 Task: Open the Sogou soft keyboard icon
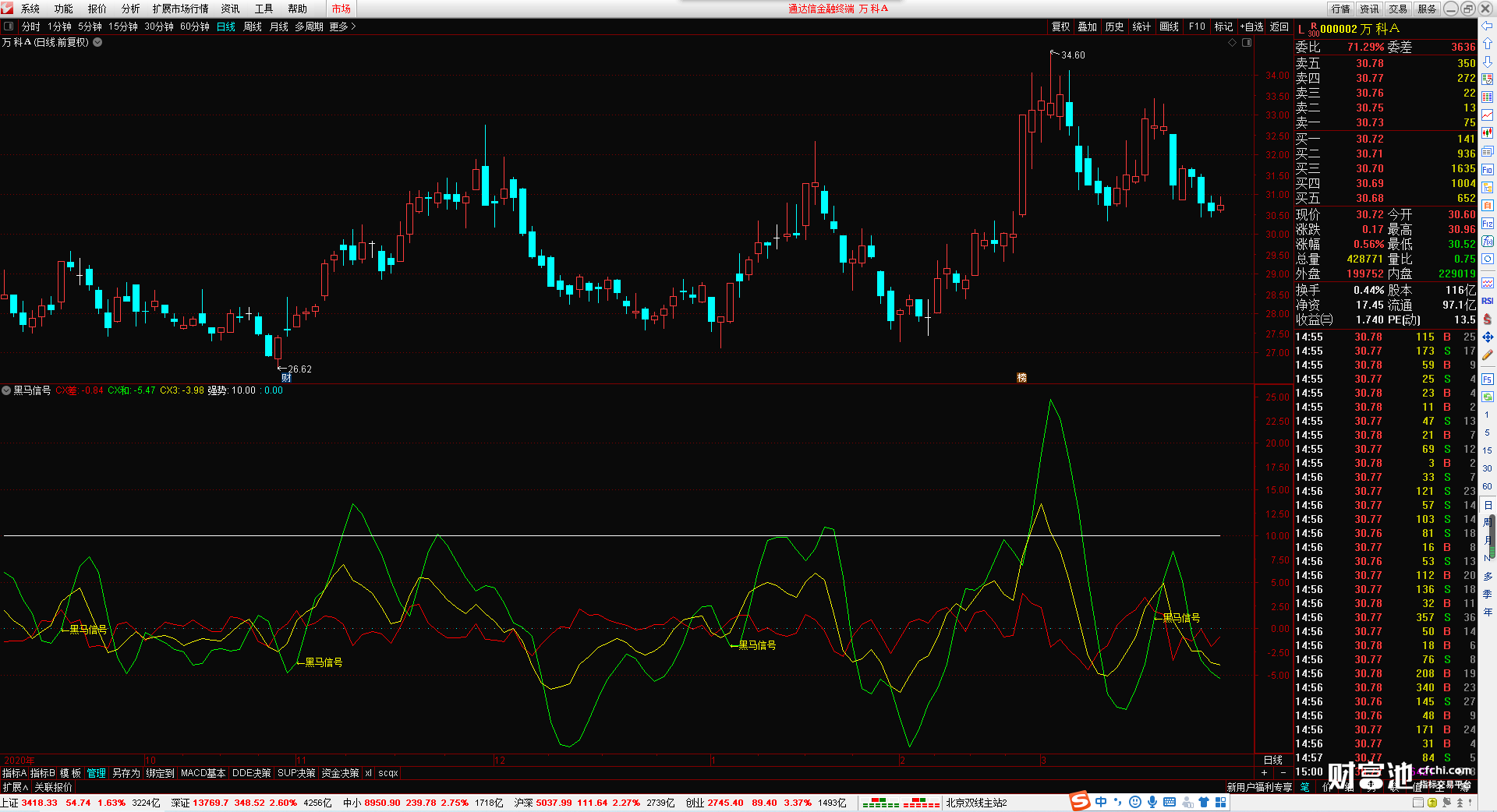pyautogui.click(x=1170, y=802)
